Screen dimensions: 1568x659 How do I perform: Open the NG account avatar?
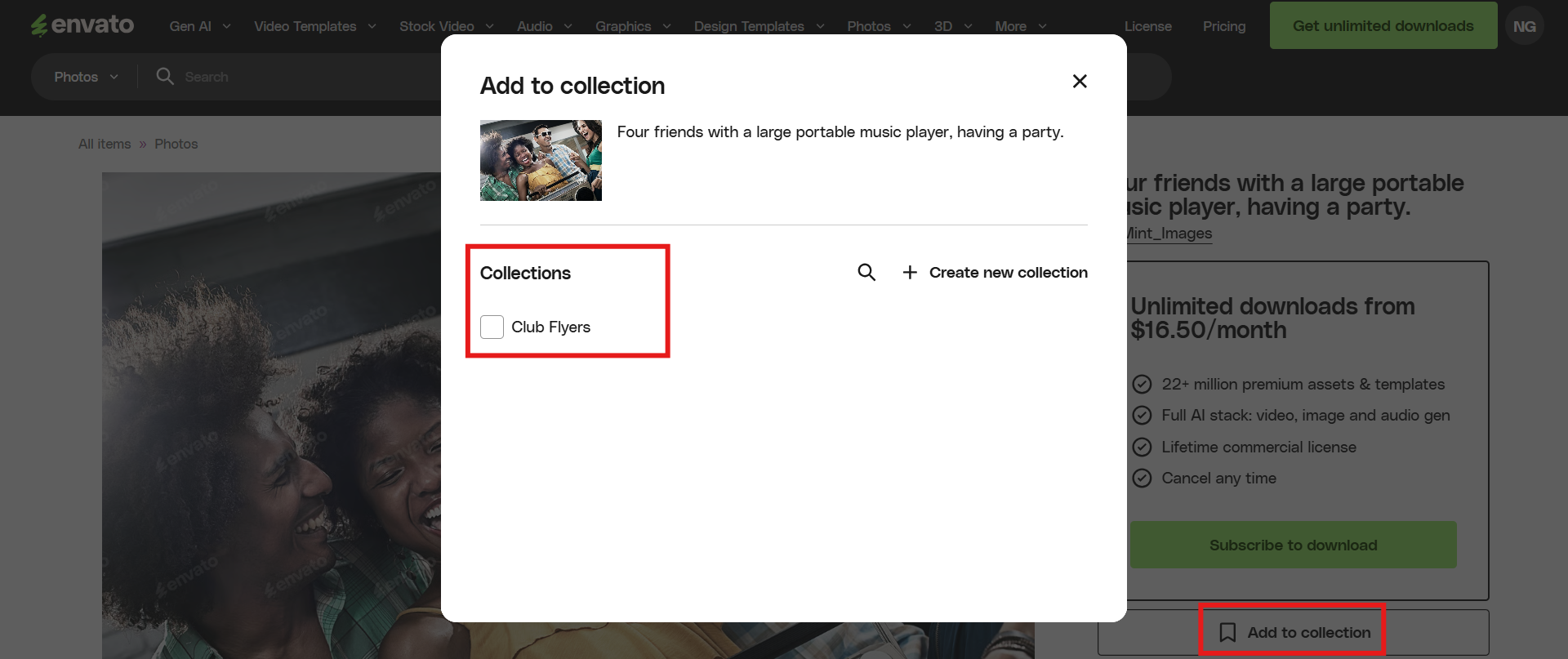(1524, 26)
